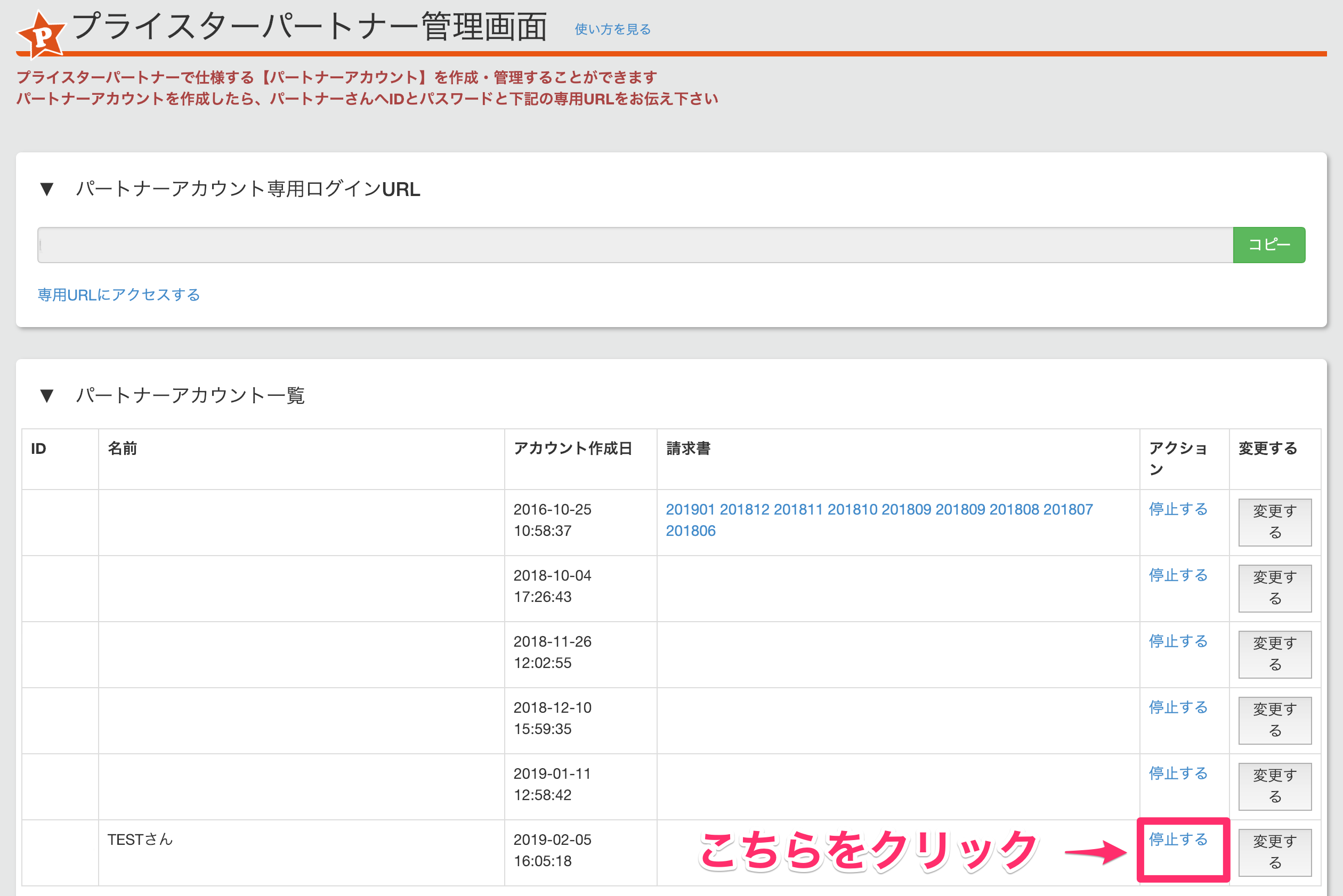The height and width of the screenshot is (896, 1343).
Task: Click the Pricestar star logo icon
Action: 41,36
